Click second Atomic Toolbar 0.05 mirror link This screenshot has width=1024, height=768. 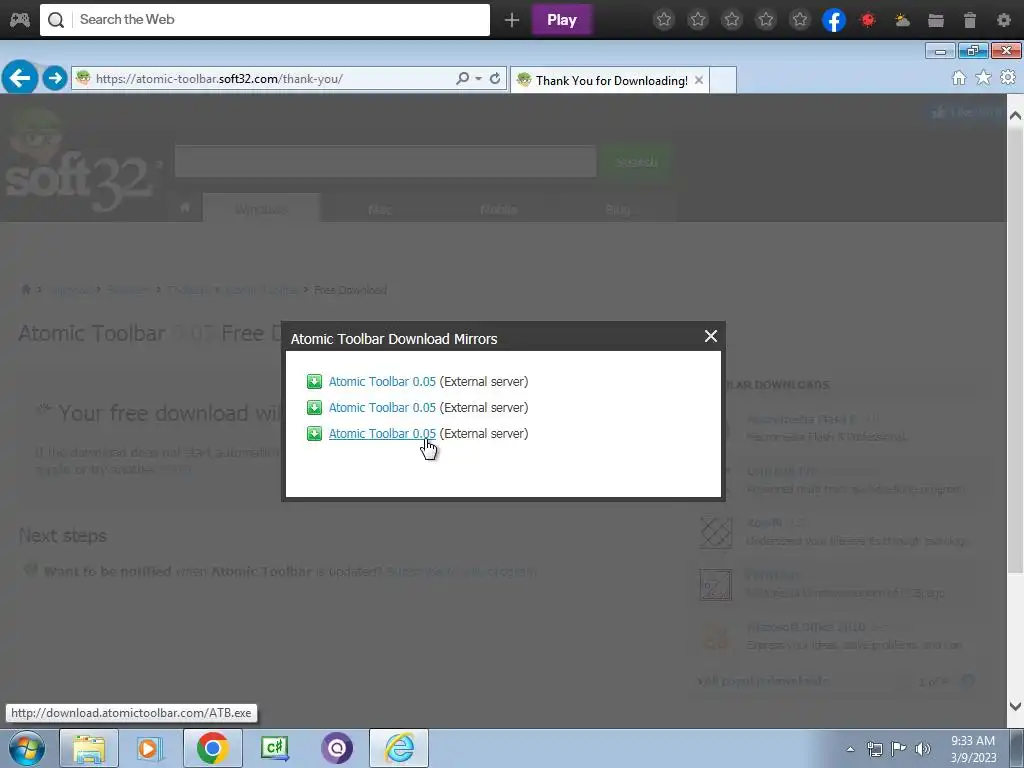tap(382, 408)
